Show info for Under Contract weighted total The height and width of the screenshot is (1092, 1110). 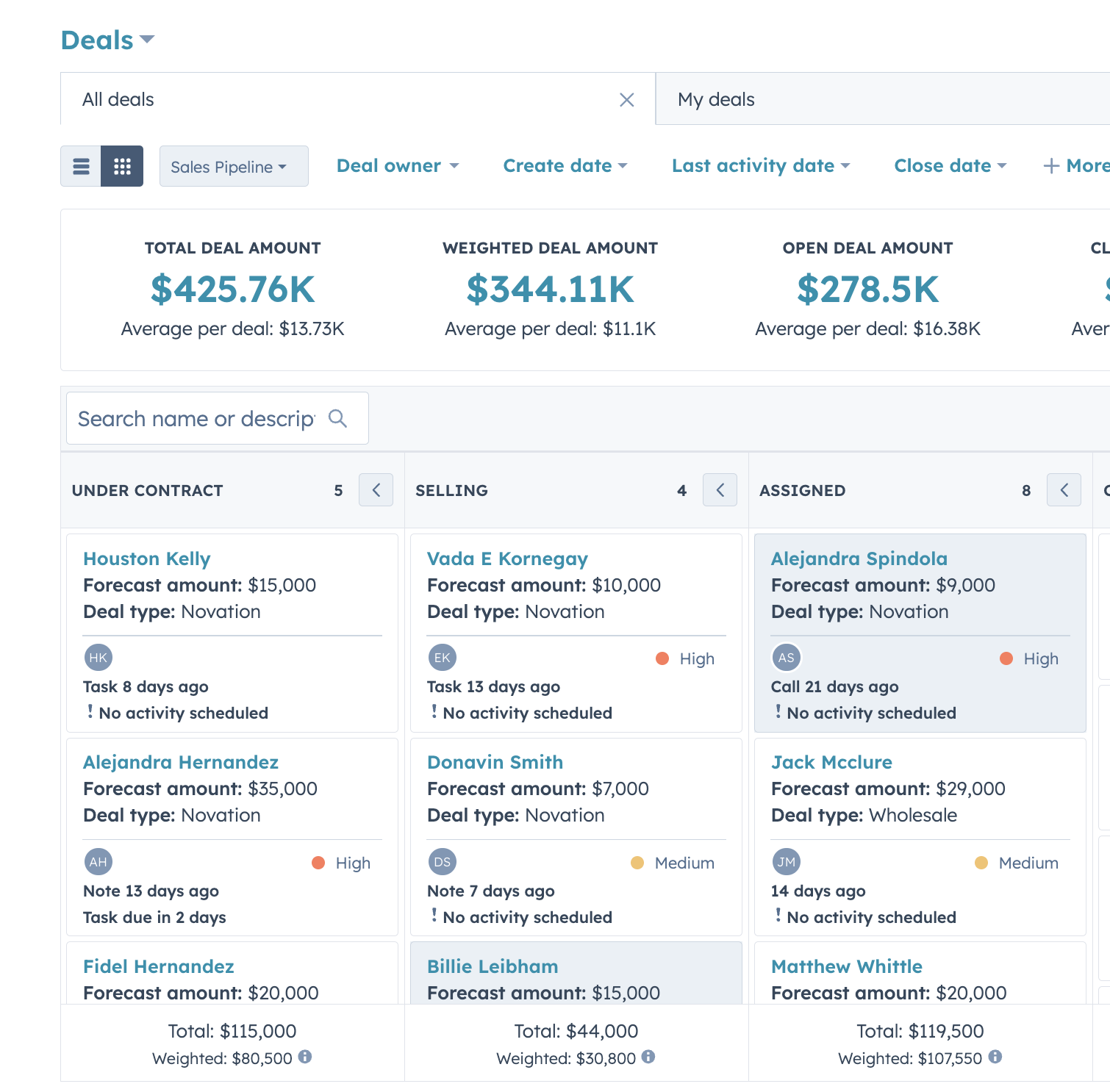point(305,1057)
